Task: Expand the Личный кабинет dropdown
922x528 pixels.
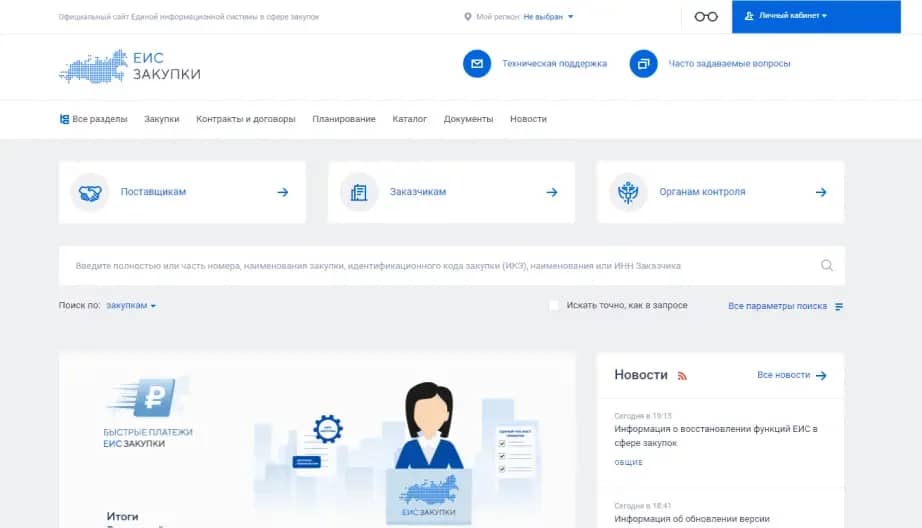Action: (x=786, y=16)
